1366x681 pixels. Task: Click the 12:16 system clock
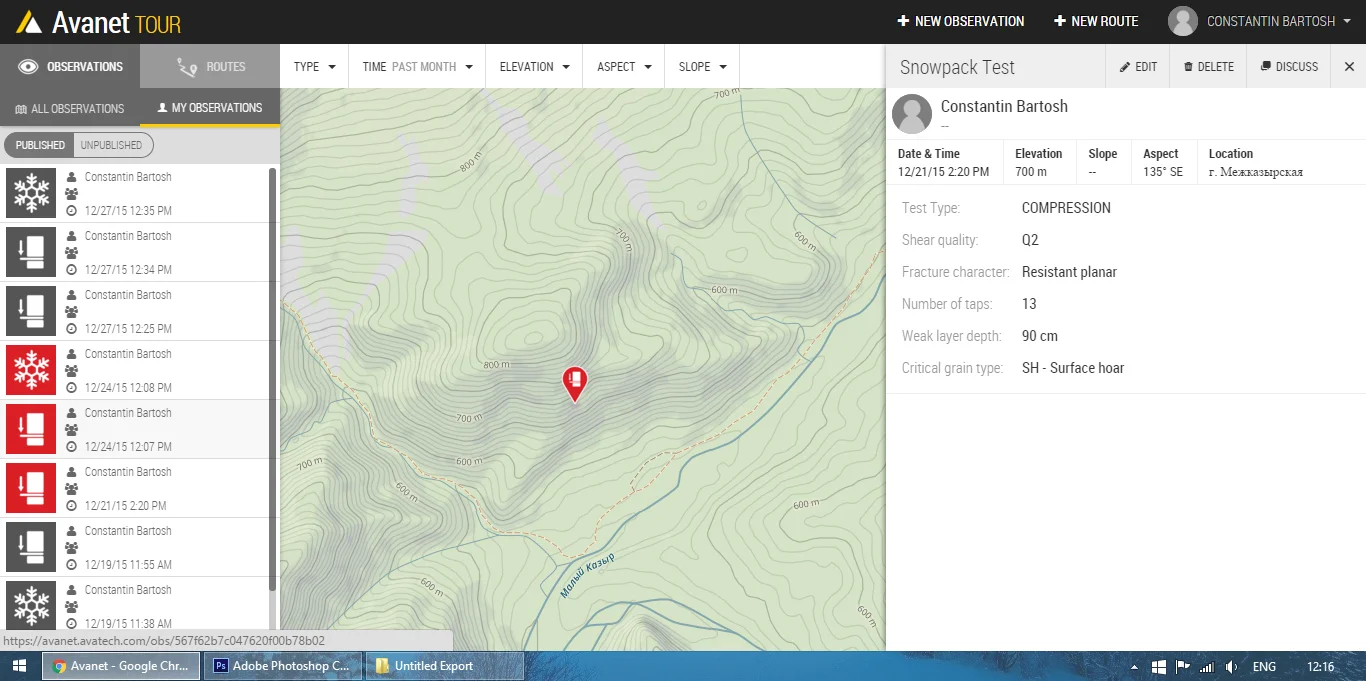tap(1320, 667)
